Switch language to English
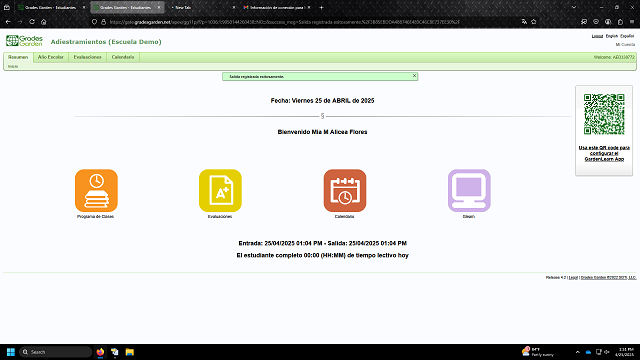Viewport: 640px width, 360px height. 611,36
